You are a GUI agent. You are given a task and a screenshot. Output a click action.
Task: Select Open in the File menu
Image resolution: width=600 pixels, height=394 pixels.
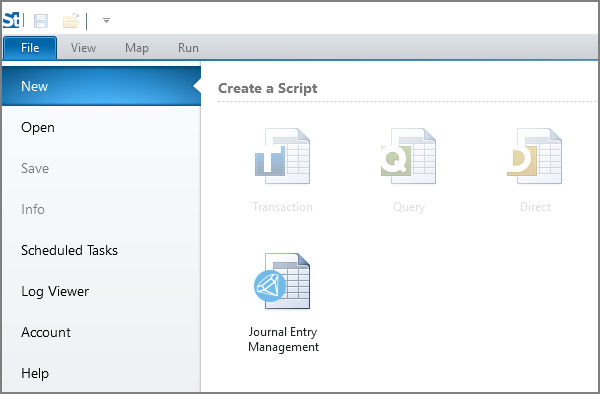pyautogui.click(x=101, y=127)
